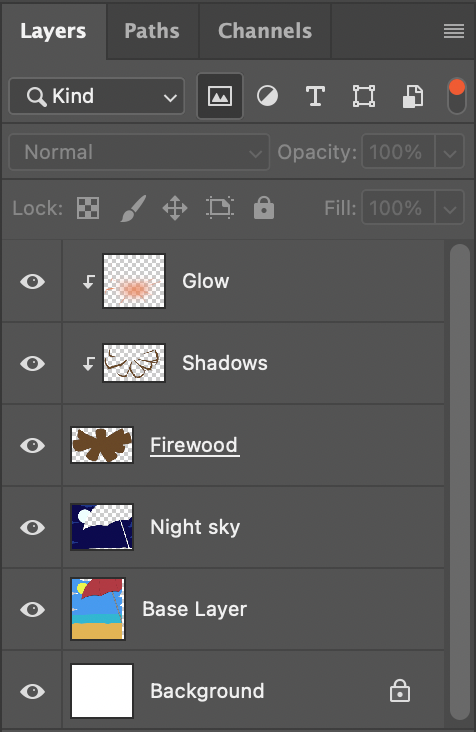This screenshot has width=476, height=732.
Task: Open the Normal blending mode dropdown
Action: pyautogui.click(x=139, y=152)
